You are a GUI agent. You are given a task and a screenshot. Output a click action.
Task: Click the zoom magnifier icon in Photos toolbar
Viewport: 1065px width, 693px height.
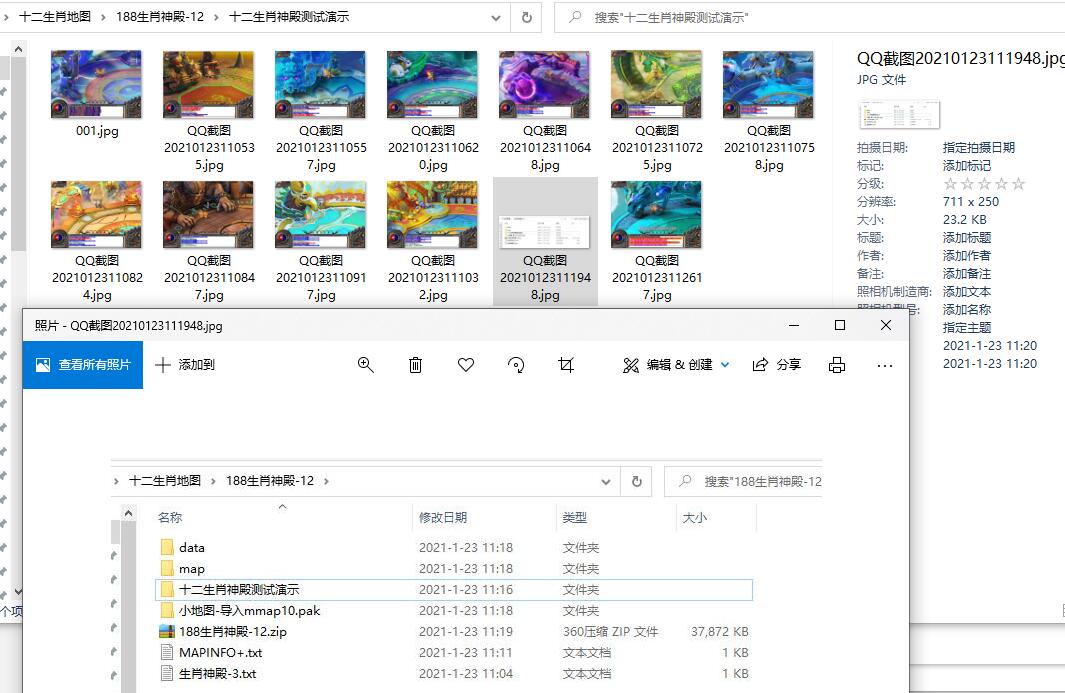click(365, 365)
